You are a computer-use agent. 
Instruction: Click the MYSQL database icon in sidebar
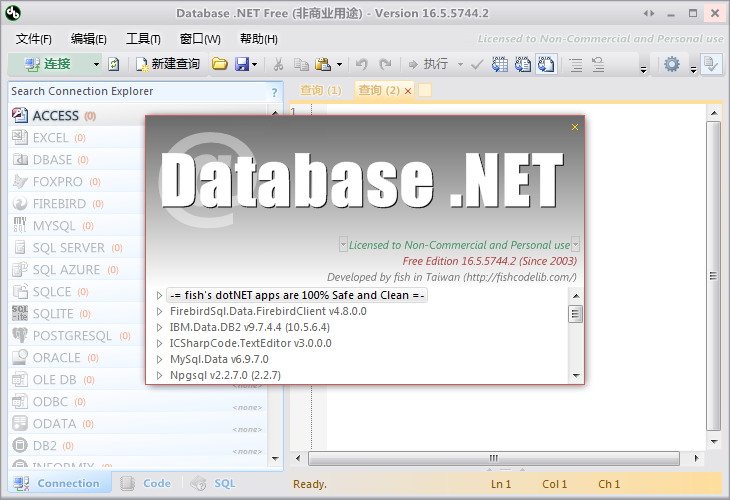pyautogui.click(x=20, y=226)
